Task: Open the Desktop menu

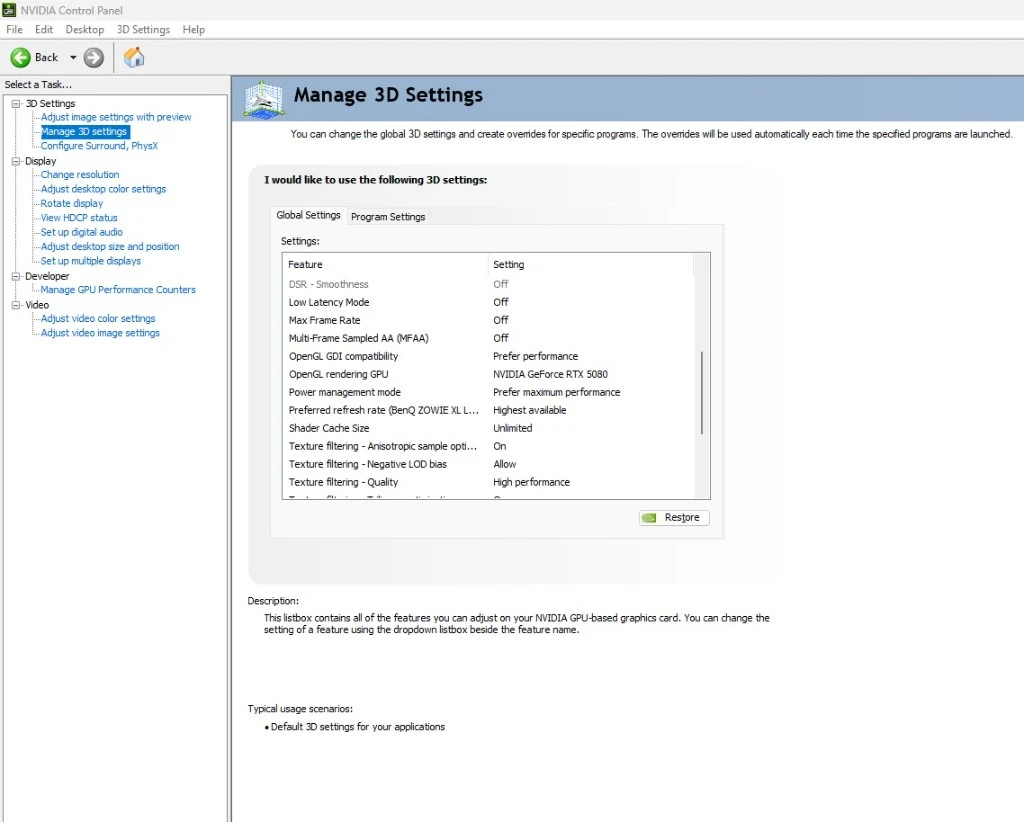Action: pos(84,29)
